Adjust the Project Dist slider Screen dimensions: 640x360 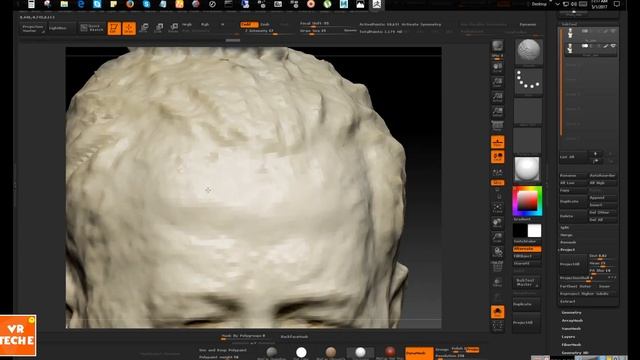(602, 256)
